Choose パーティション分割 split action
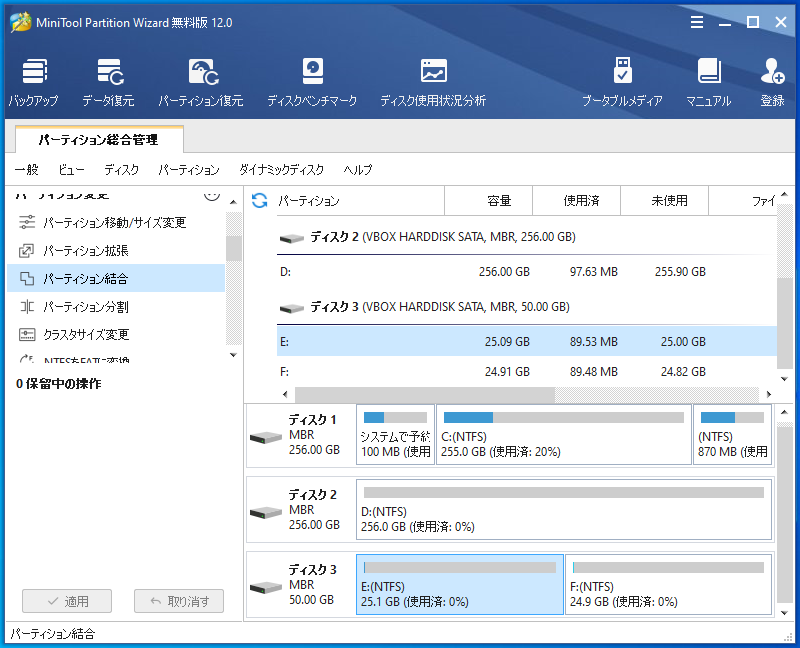The width and height of the screenshot is (800, 648). [115, 307]
